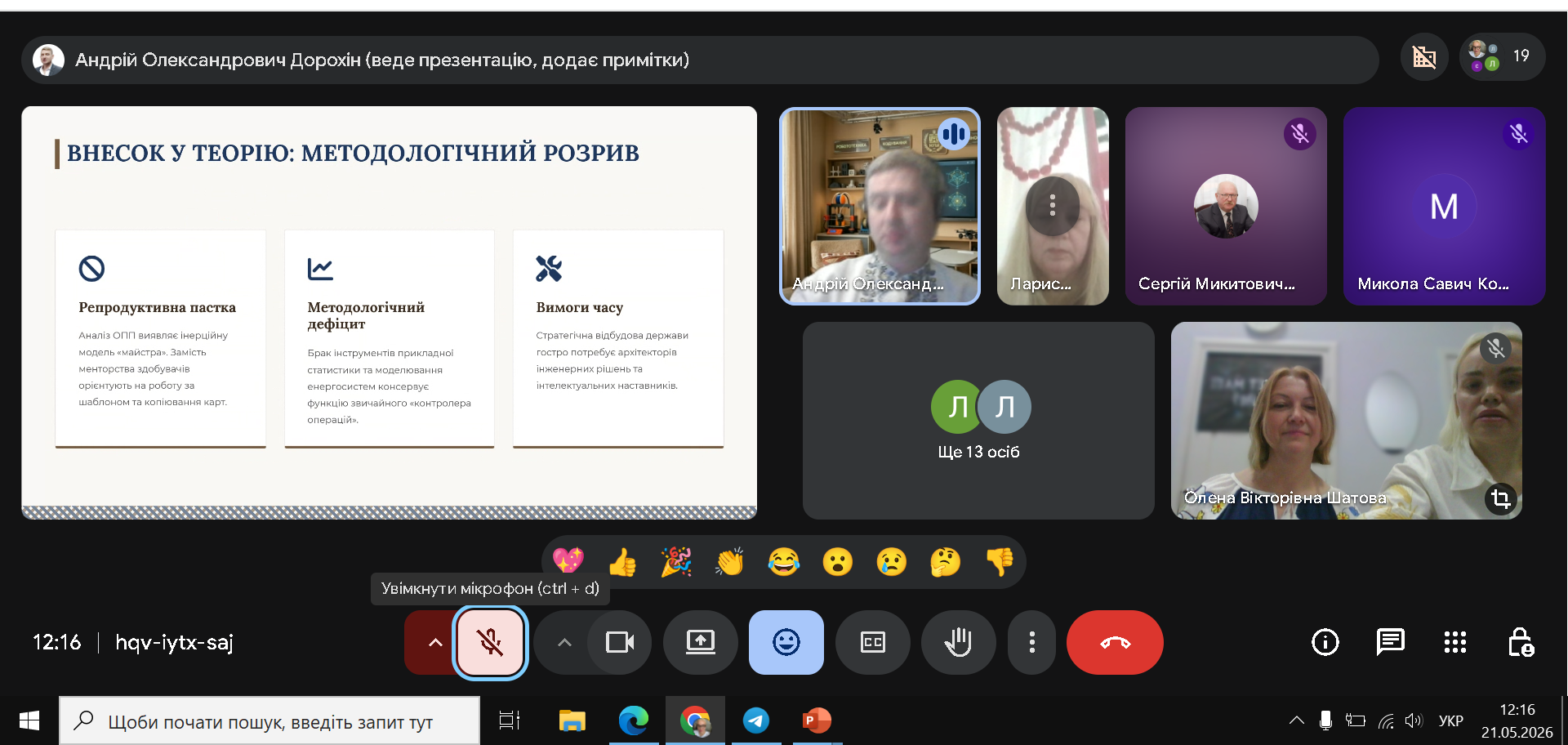Send clapping hands reaction
This screenshot has height=745, width=1568.
point(730,561)
